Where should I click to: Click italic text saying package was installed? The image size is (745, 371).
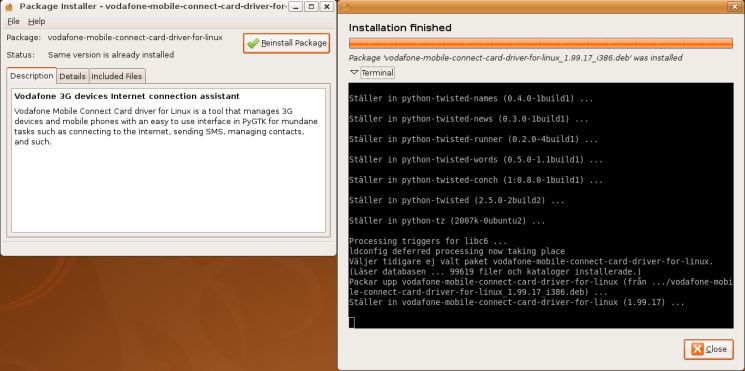[516, 58]
